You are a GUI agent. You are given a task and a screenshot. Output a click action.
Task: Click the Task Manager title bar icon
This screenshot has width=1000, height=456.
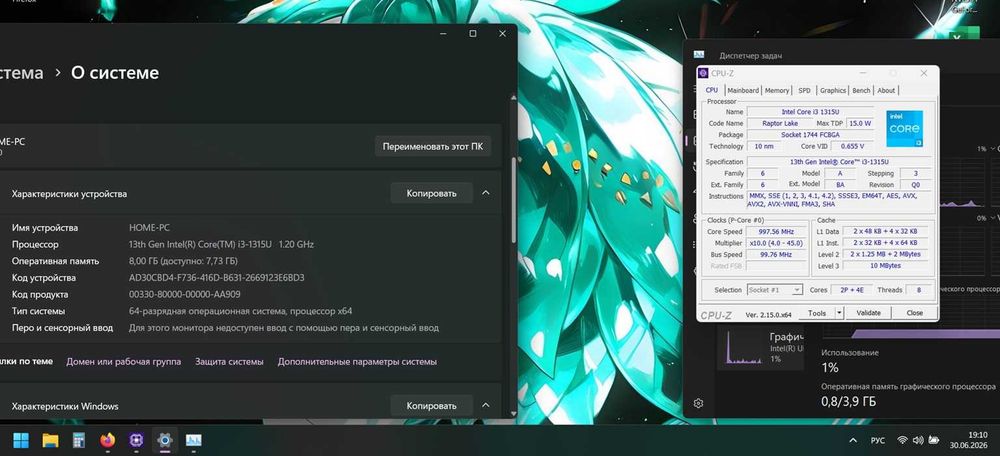tap(699, 55)
